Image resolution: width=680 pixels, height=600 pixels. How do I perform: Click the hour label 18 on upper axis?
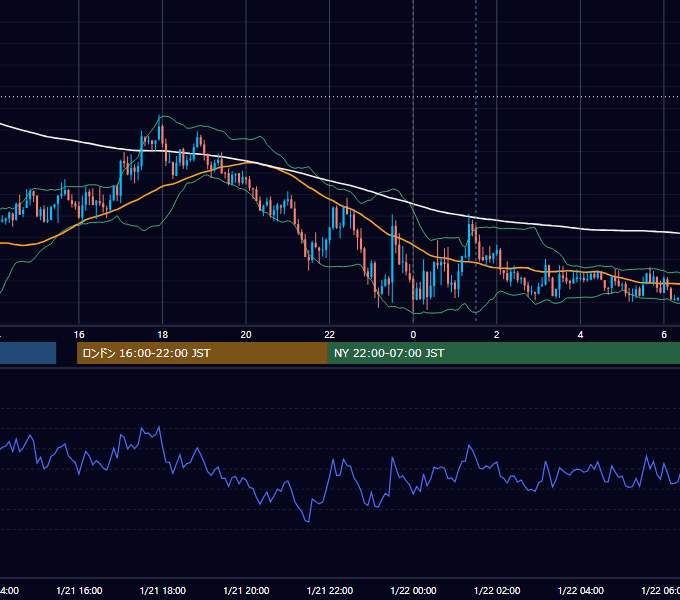pos(163,335)
